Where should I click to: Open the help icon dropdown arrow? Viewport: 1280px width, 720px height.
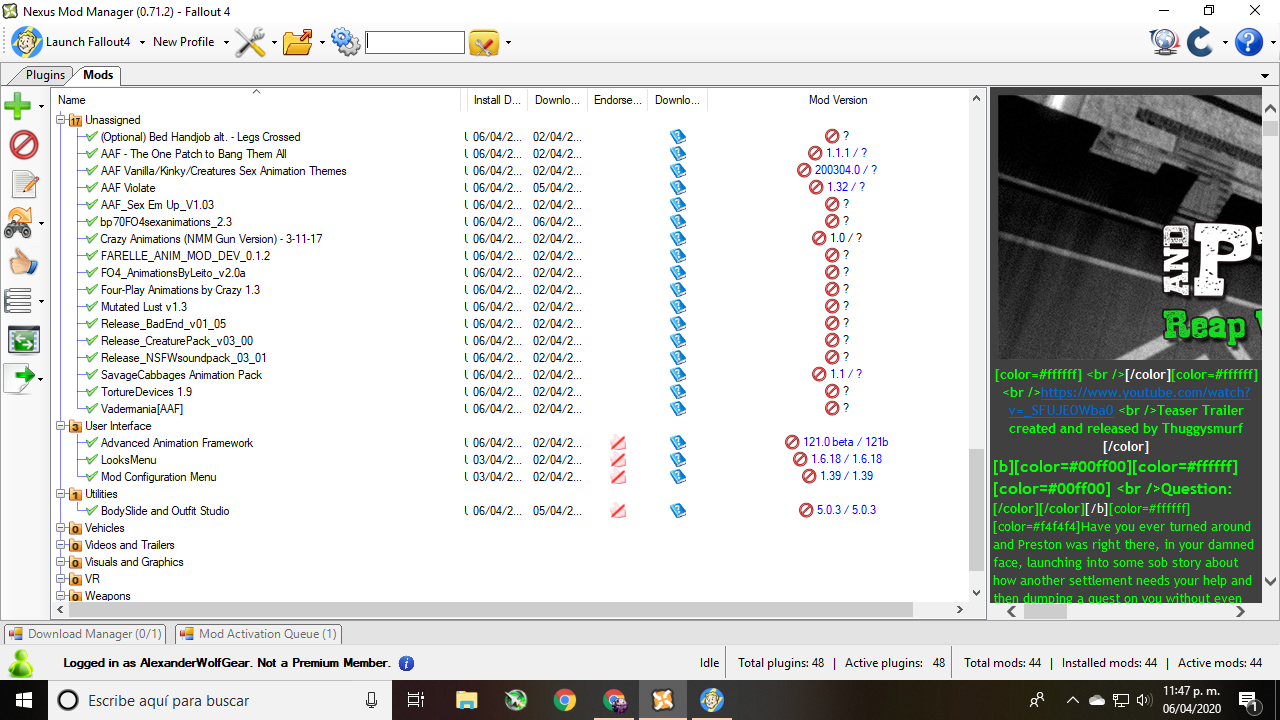click(x=1273, y=42)
